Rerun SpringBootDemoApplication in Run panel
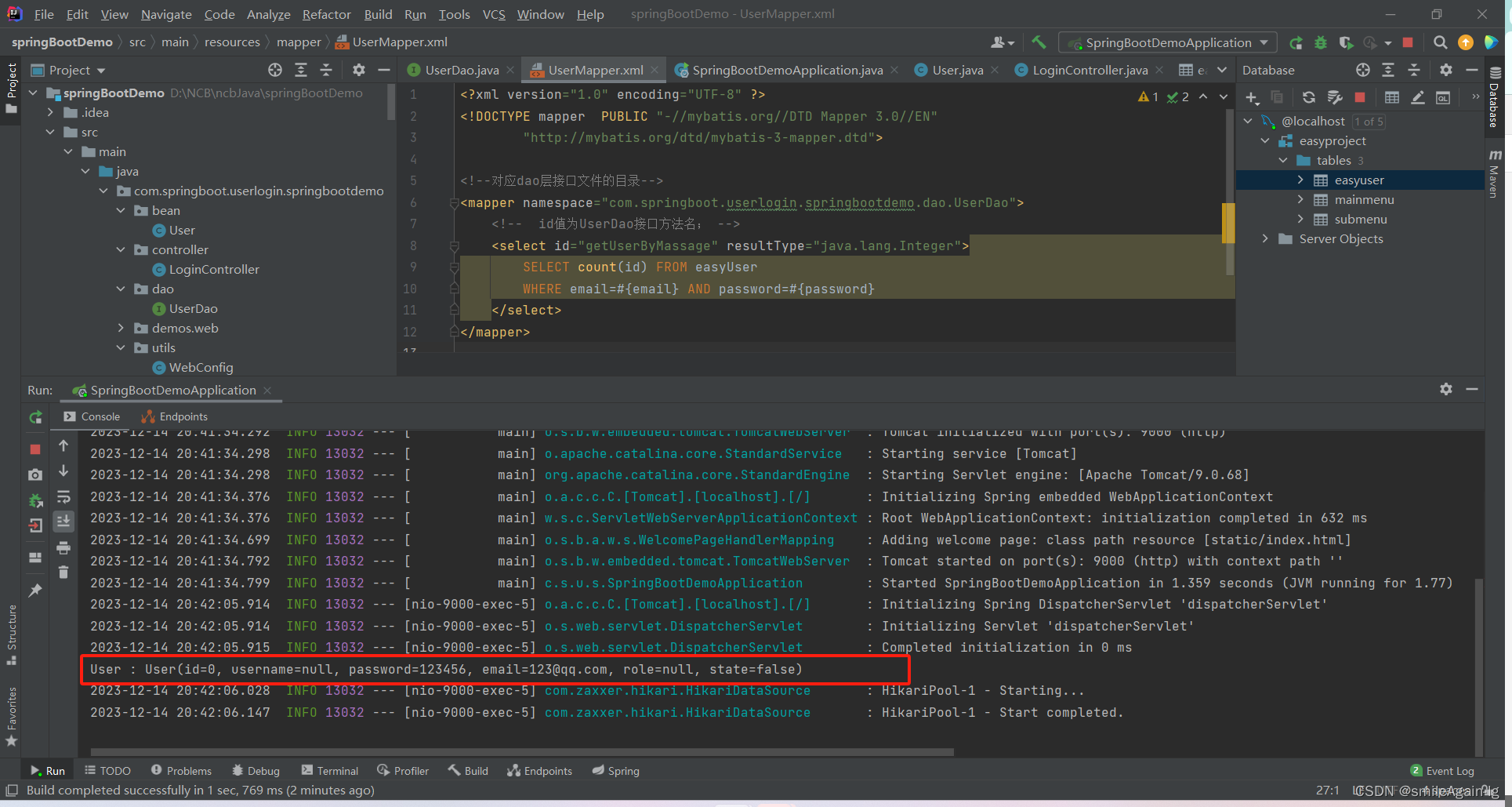The image size is (1512, 807). click(35, 417)
